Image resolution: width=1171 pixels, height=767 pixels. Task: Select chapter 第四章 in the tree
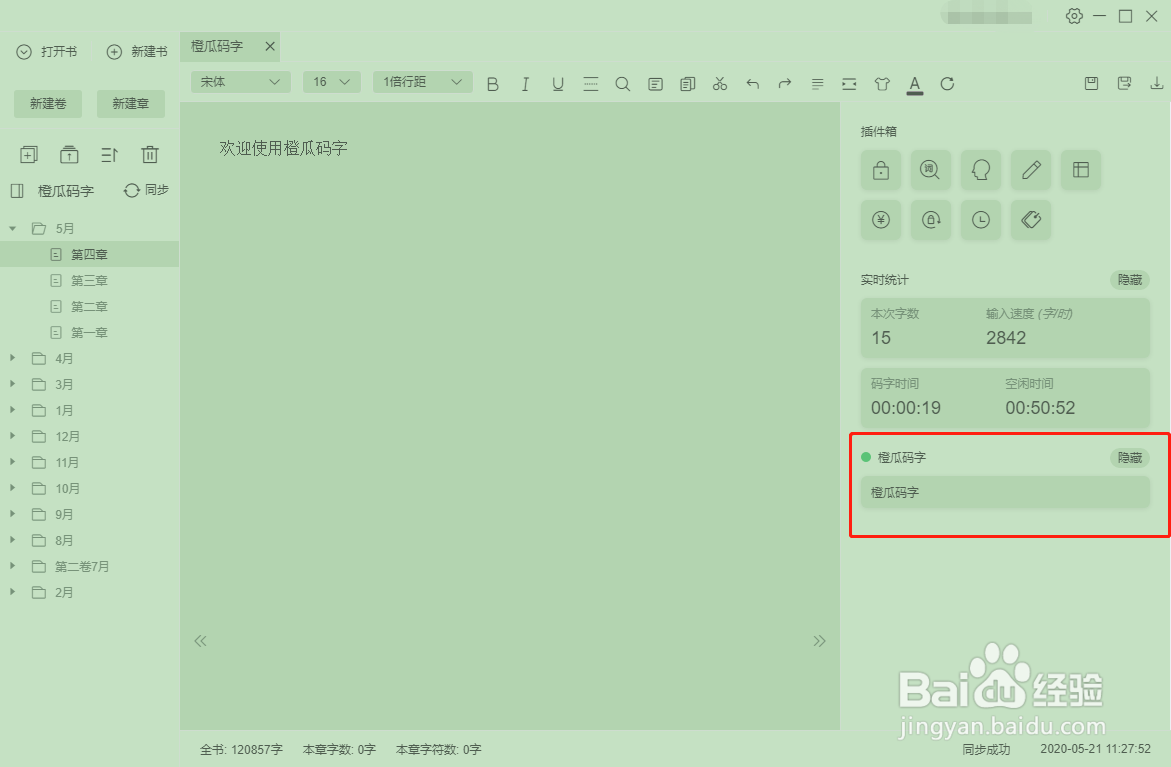[x=90, y=254]
